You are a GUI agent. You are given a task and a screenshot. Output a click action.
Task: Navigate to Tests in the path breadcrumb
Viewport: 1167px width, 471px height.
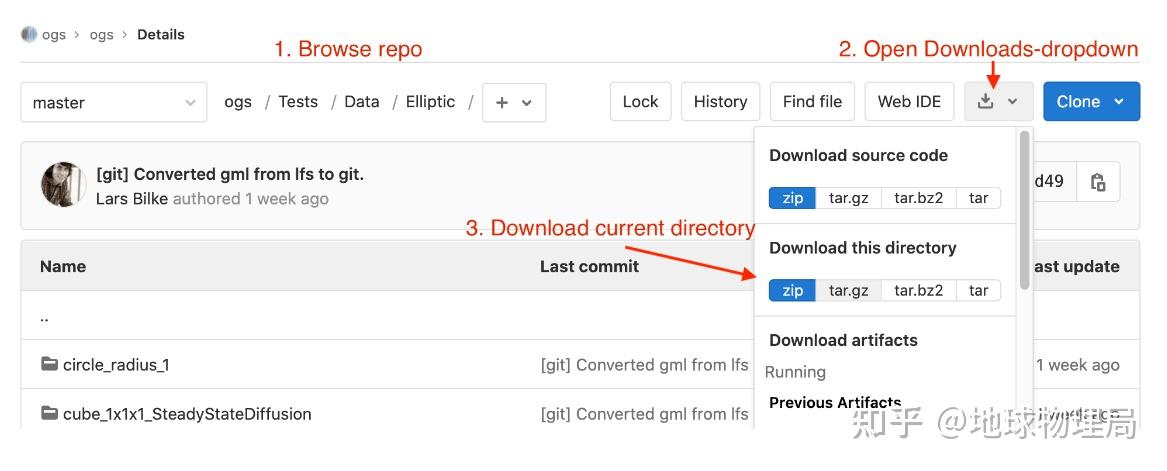298,102
